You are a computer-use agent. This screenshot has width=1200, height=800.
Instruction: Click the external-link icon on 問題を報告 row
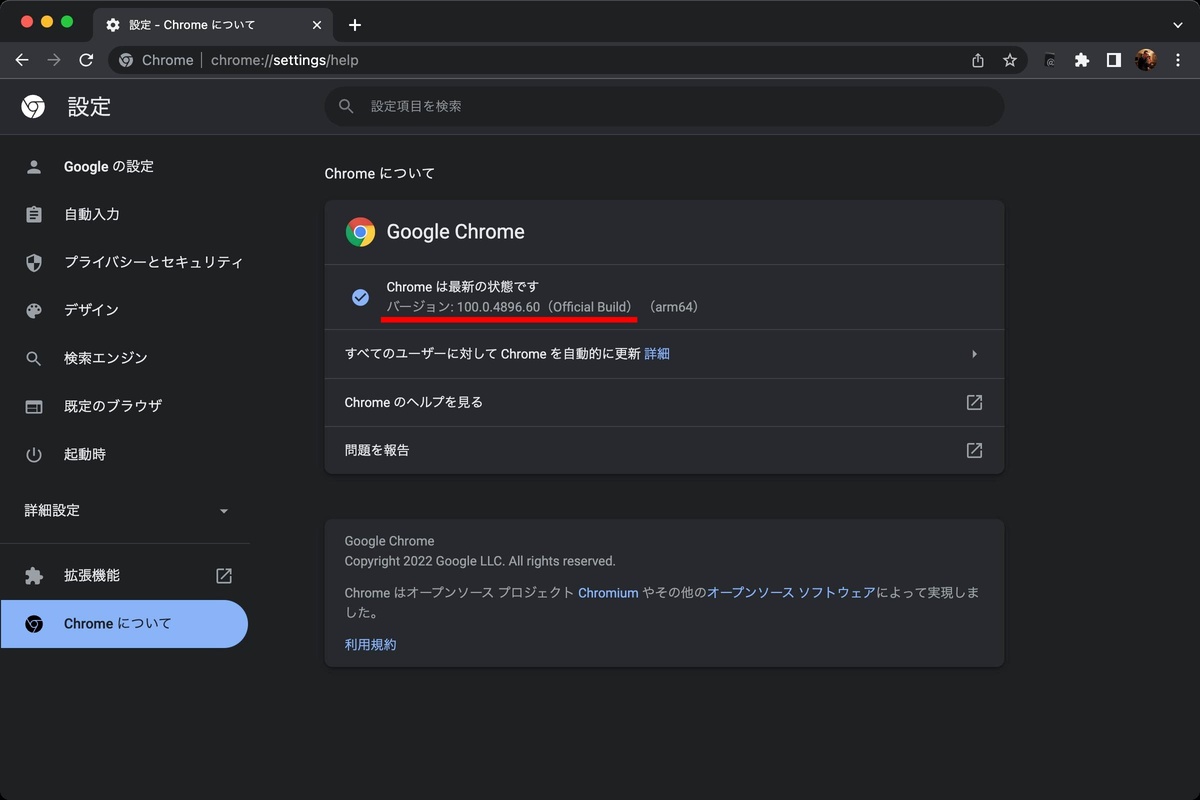click(x=974, y=451)
